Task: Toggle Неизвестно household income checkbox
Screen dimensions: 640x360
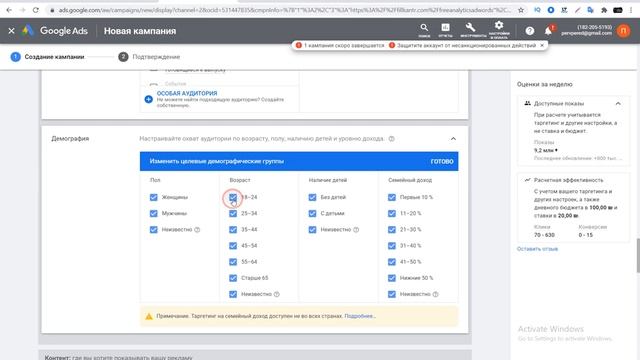Action: coord(392,294)
